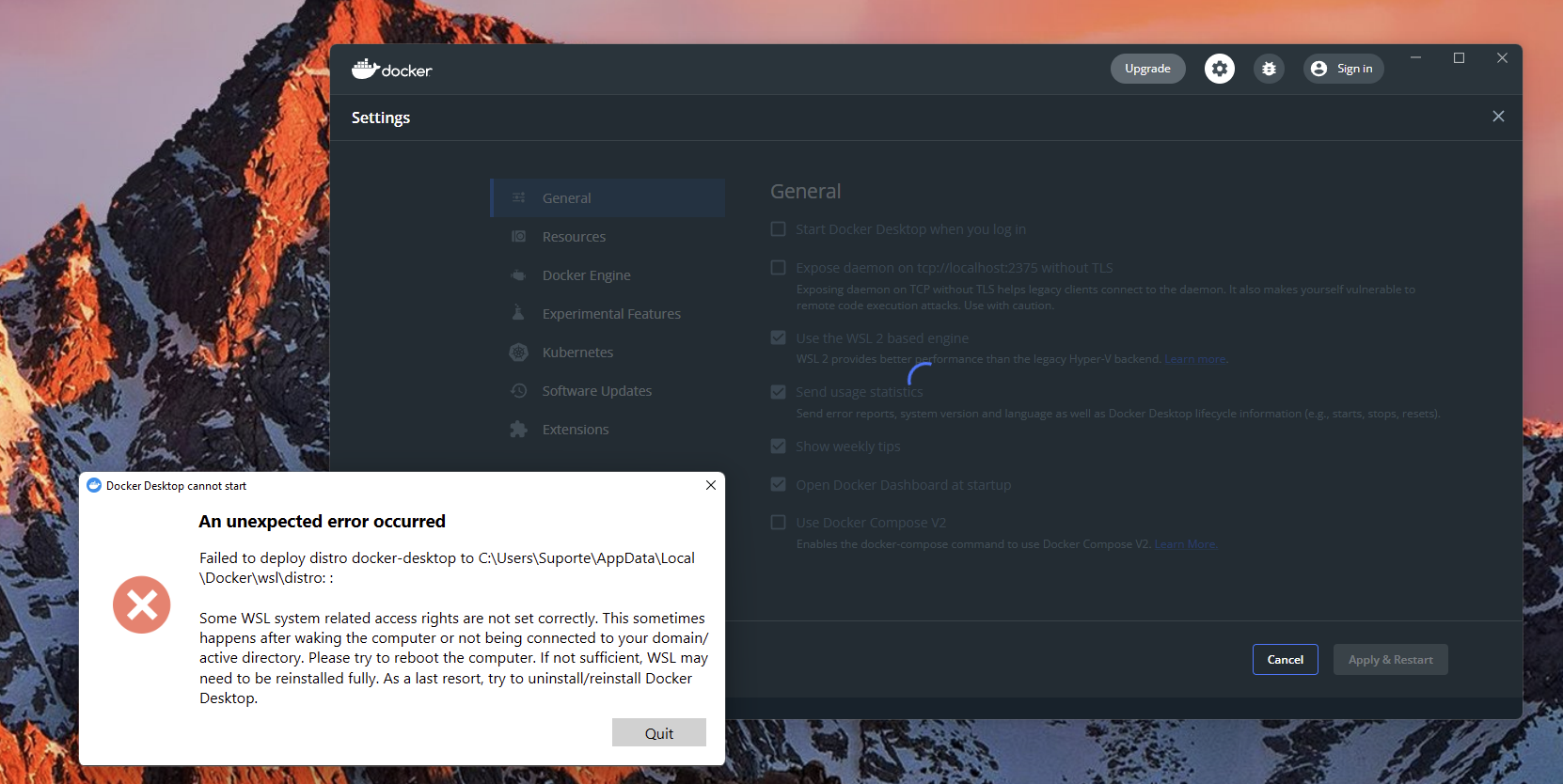Open the Kubernetes settings section
Viewport: 1563px width, 784px height.
pos(608,352)
